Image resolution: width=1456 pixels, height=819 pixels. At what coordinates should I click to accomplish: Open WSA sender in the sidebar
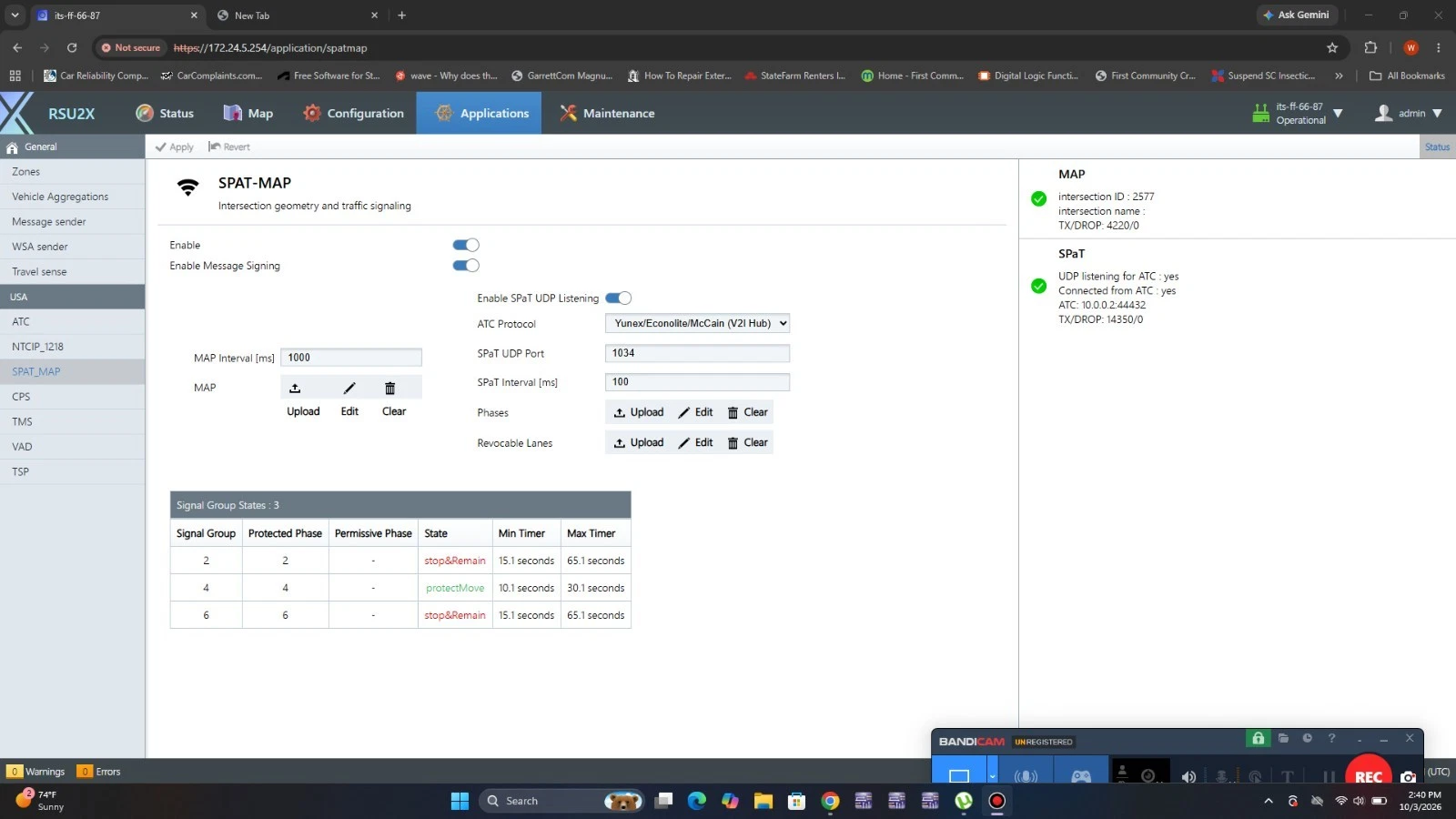72,247
